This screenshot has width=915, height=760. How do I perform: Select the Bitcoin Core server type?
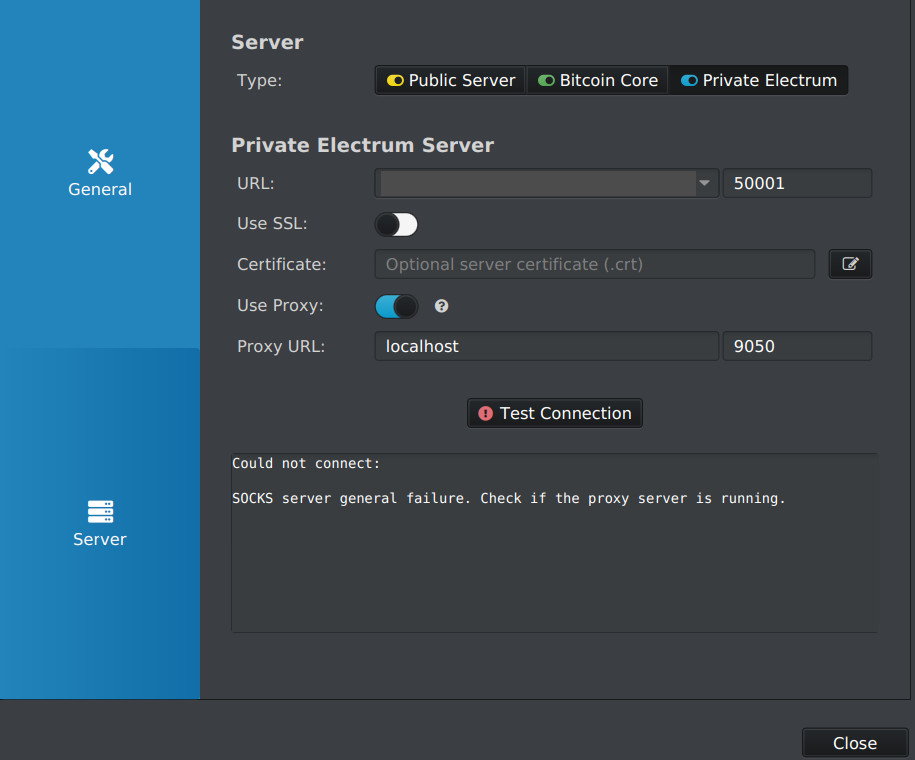point(598,80)
